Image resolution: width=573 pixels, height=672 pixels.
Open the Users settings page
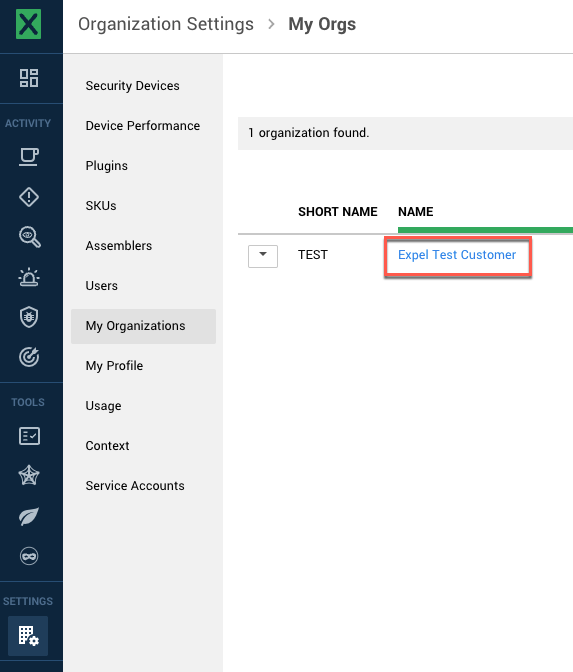point(102,286)
